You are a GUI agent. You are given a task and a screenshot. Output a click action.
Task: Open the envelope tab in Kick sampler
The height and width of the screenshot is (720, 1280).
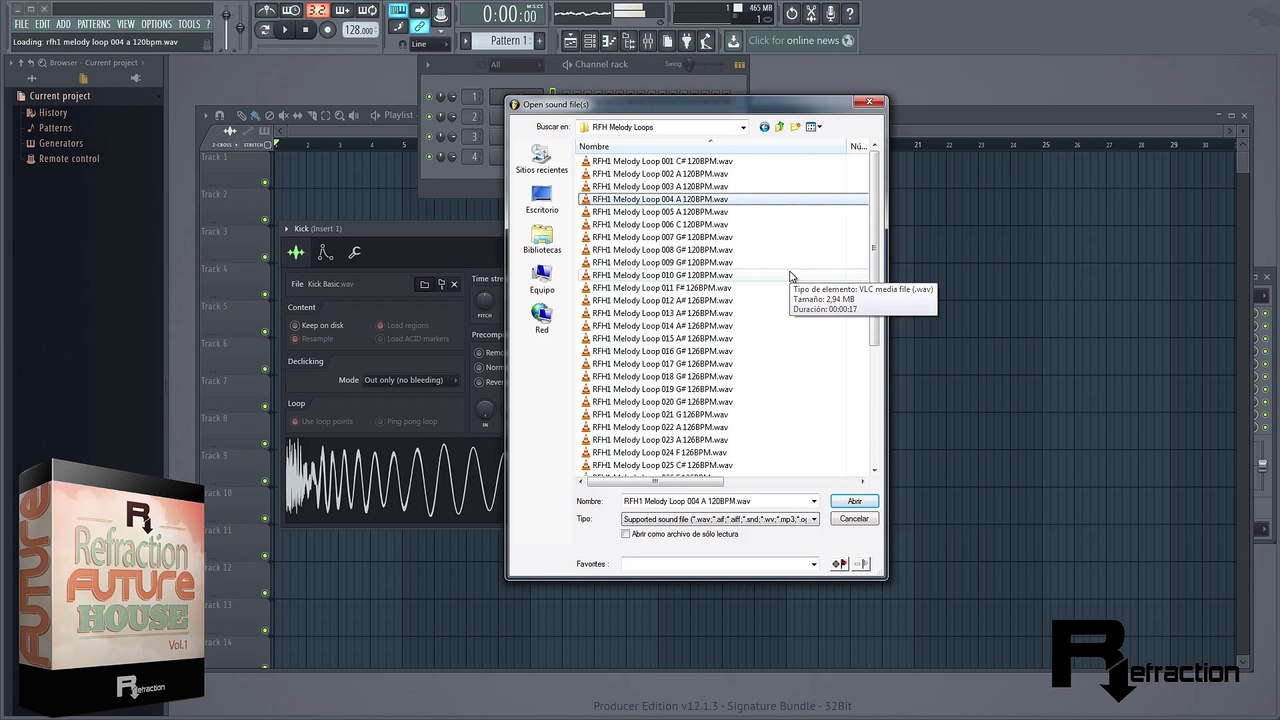click(x=325, y=253)
